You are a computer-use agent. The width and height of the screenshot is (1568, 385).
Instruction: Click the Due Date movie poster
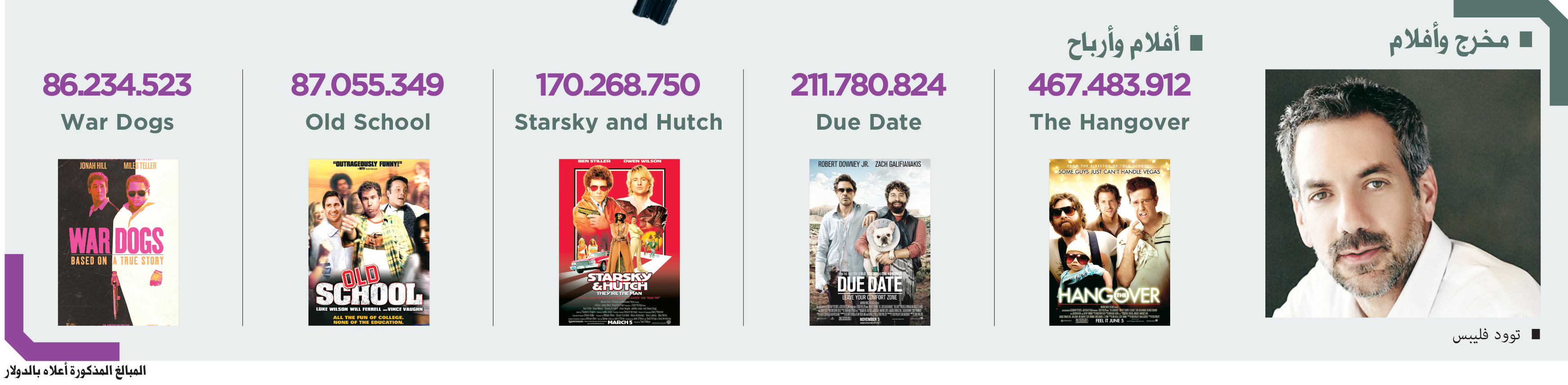pyautogui.click(x=869, y=242)
